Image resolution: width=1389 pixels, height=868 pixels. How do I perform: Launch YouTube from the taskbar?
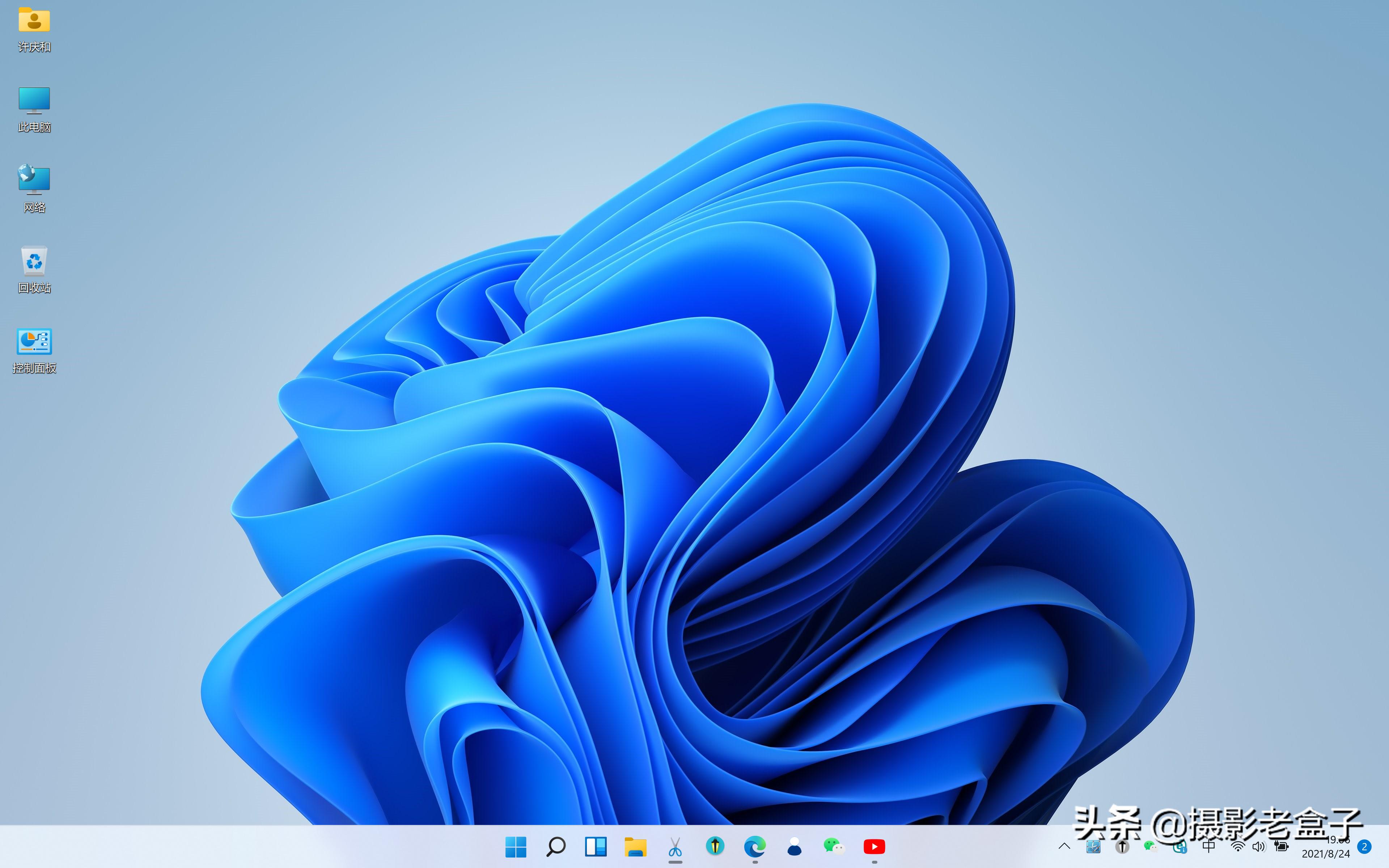click(x=874, y=846)
